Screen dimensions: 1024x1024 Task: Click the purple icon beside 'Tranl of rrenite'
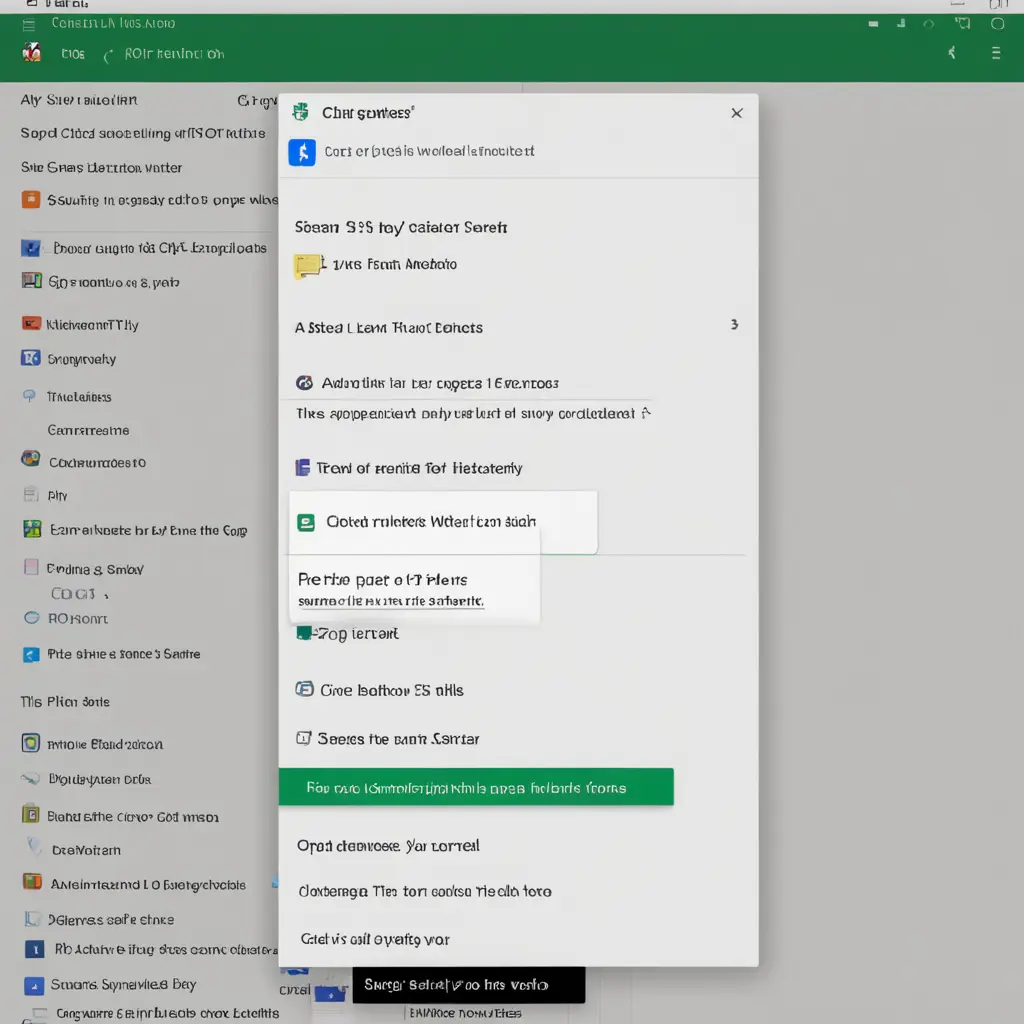point(302,468)
